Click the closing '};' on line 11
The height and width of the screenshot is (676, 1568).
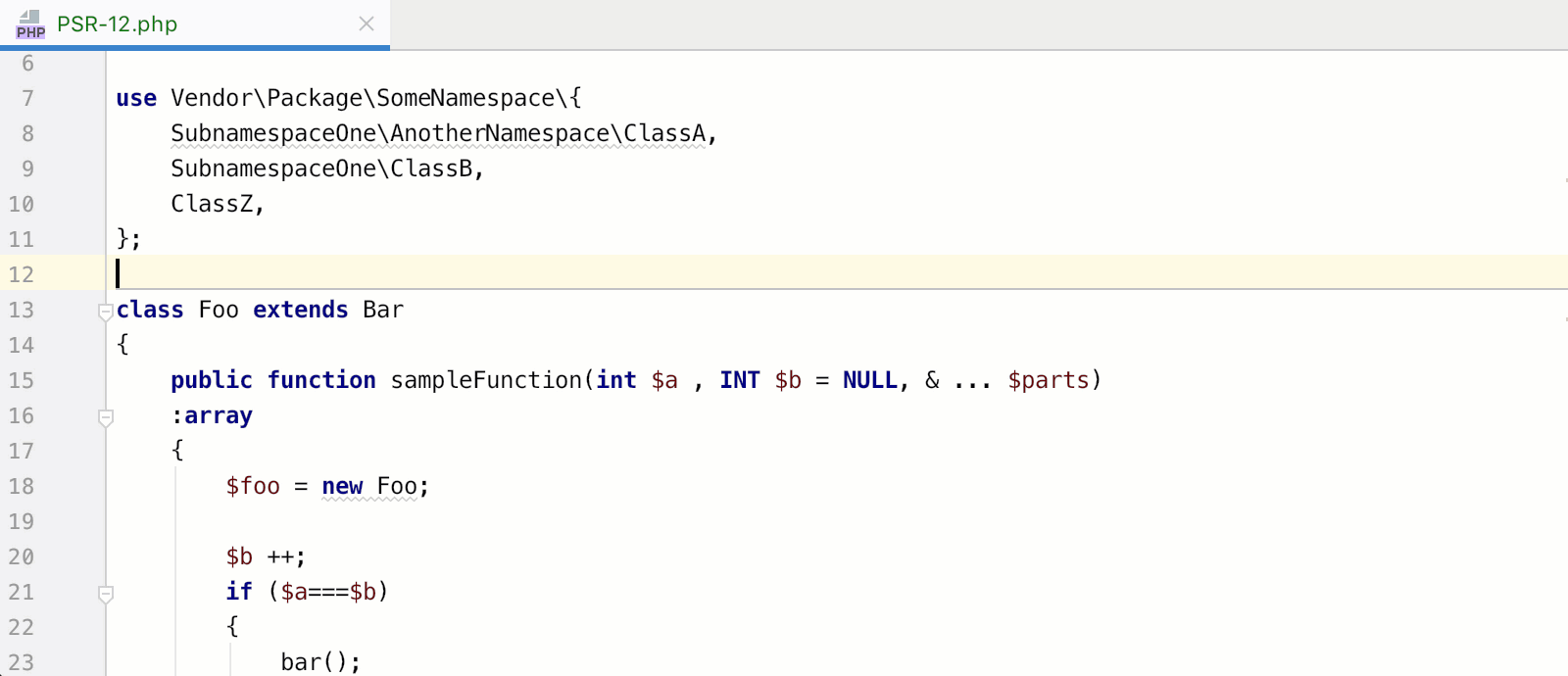(128, 239)
